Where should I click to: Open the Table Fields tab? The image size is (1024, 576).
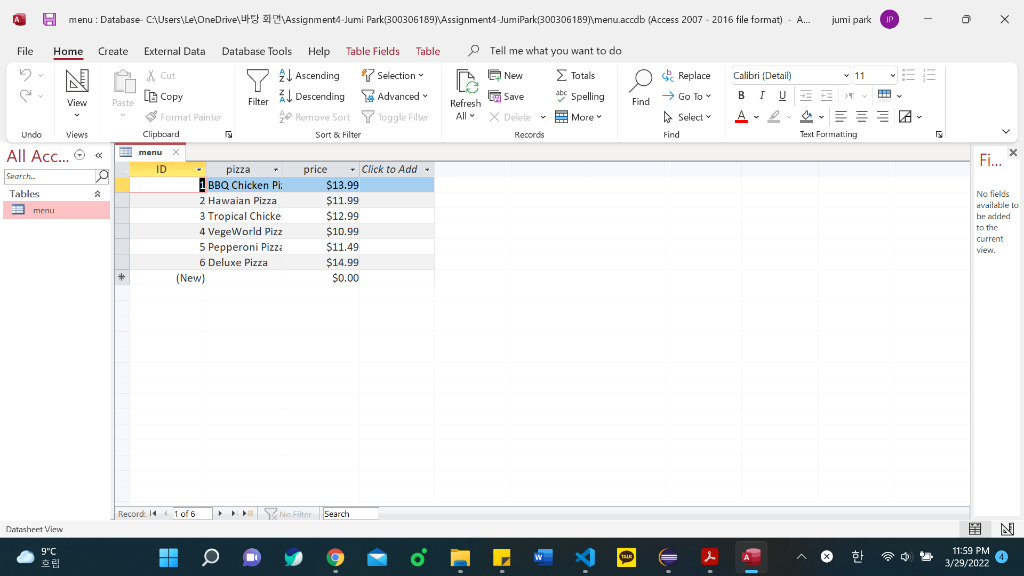pyautogui.click(x=372, y=51)
